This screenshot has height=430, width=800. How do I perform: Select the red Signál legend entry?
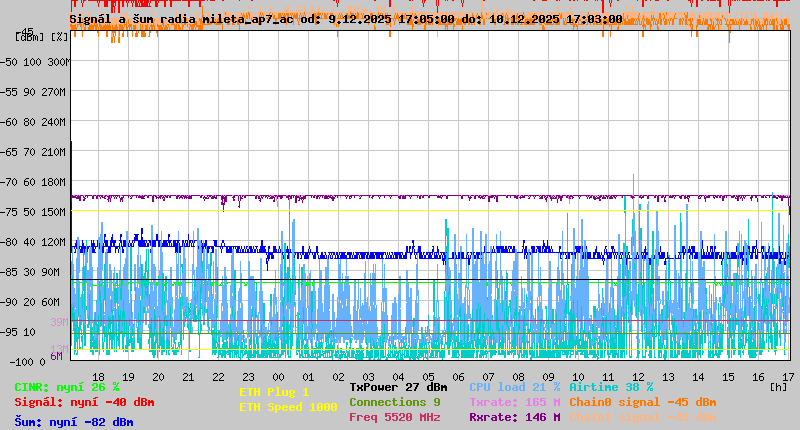[84, 402]
